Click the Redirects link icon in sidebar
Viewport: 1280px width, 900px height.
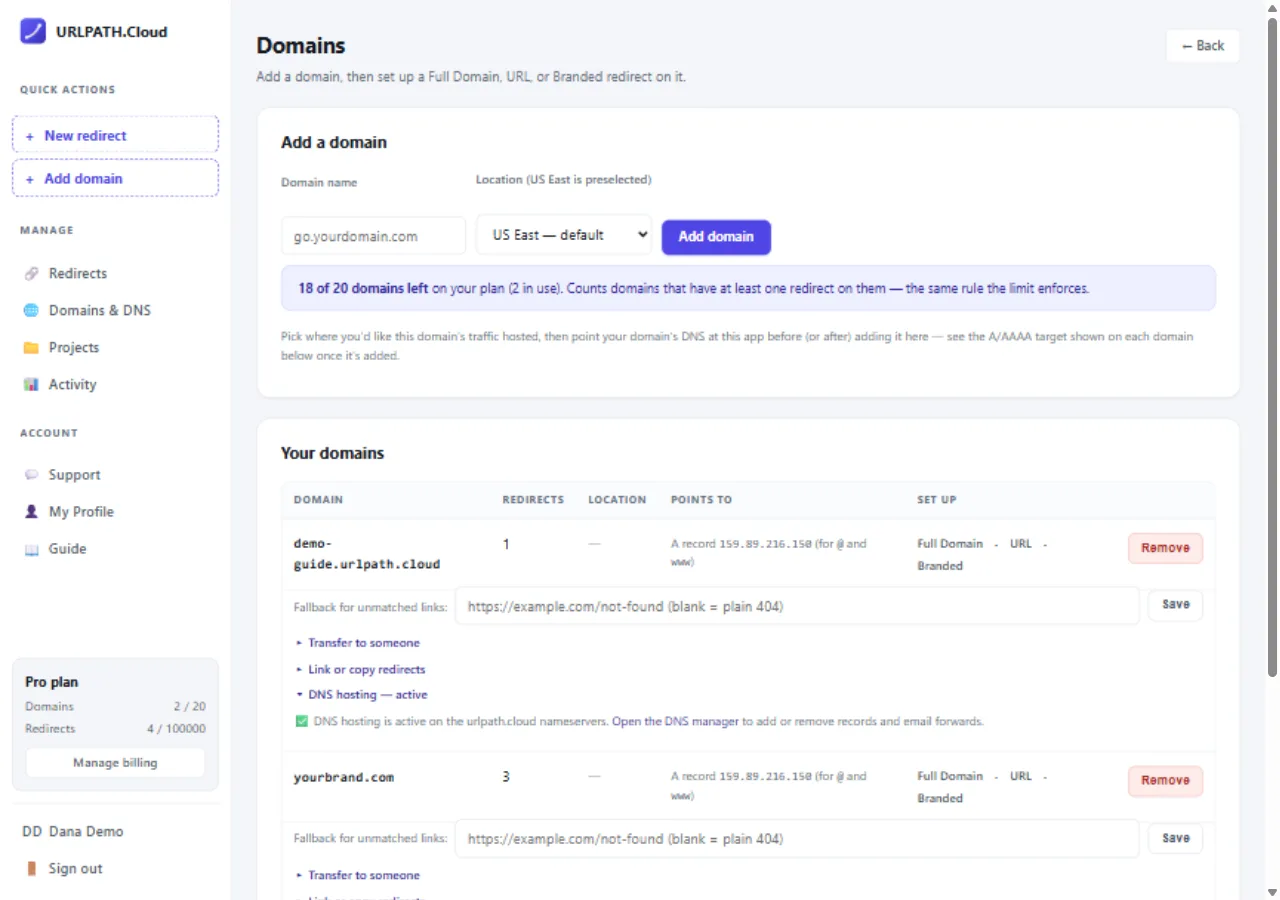click(x=31, y=273)
